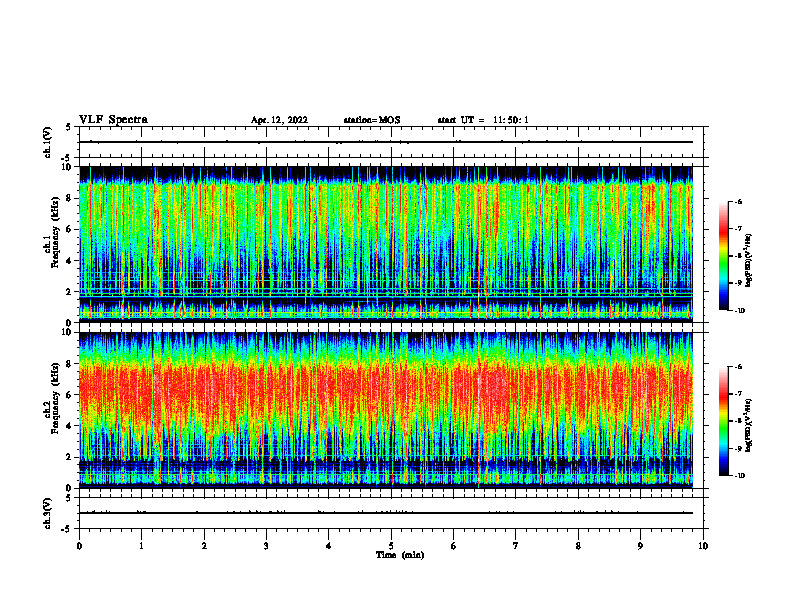
Task: Click the ch.2 colorbar log(PSD) unit label
Action: pos(749,426)
